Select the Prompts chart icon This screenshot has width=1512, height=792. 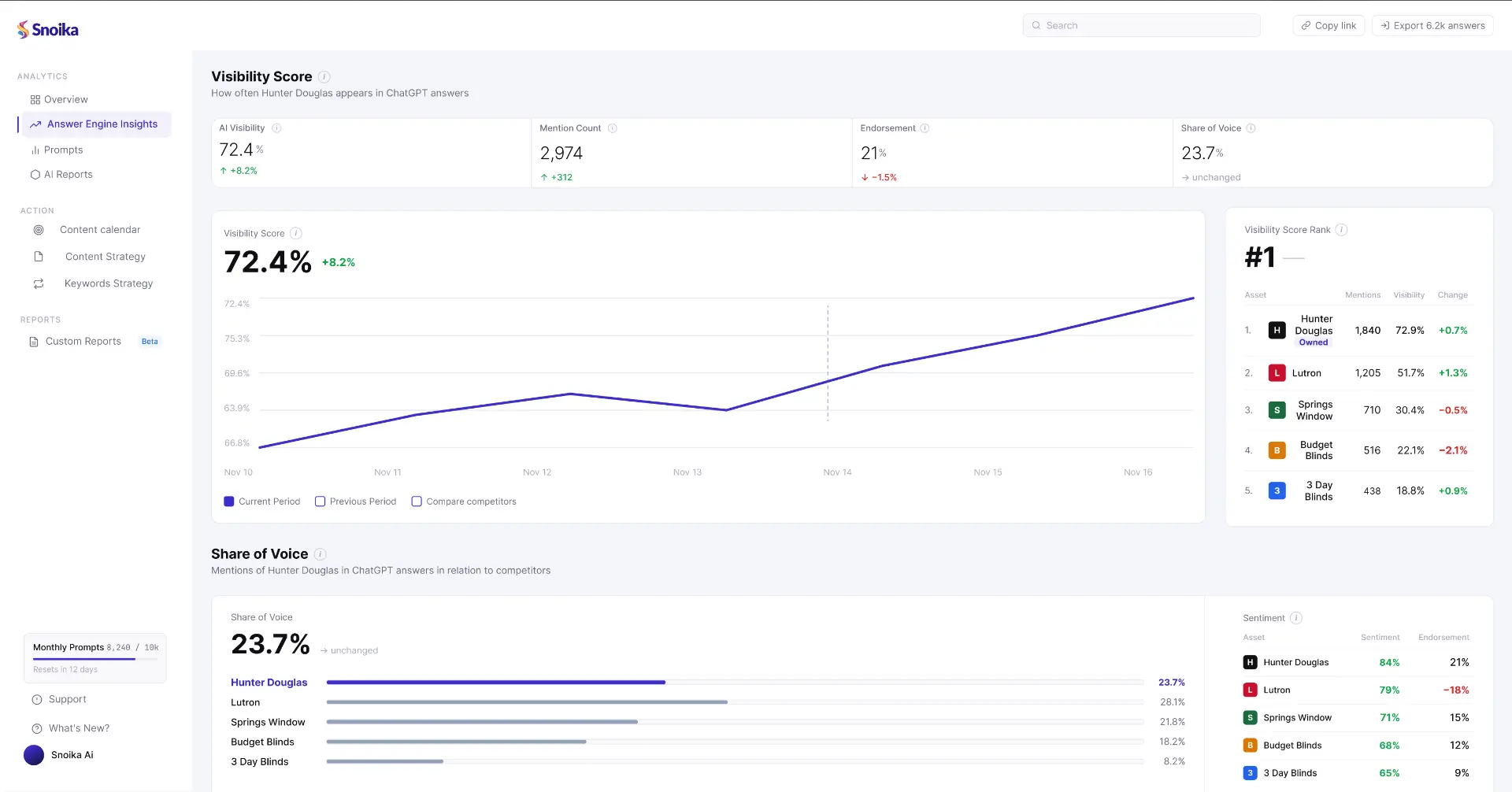coord(35,150)
